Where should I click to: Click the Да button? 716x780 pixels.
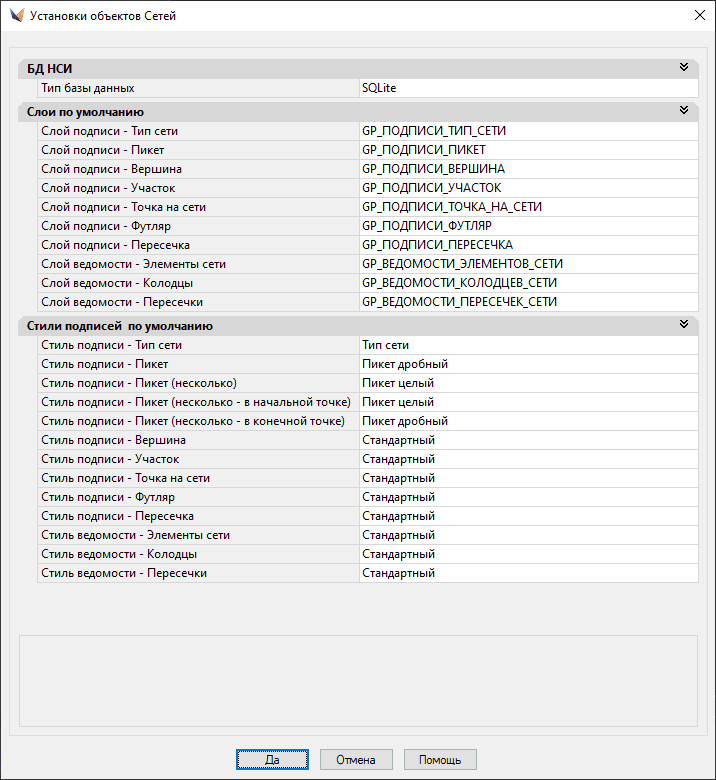272,760
